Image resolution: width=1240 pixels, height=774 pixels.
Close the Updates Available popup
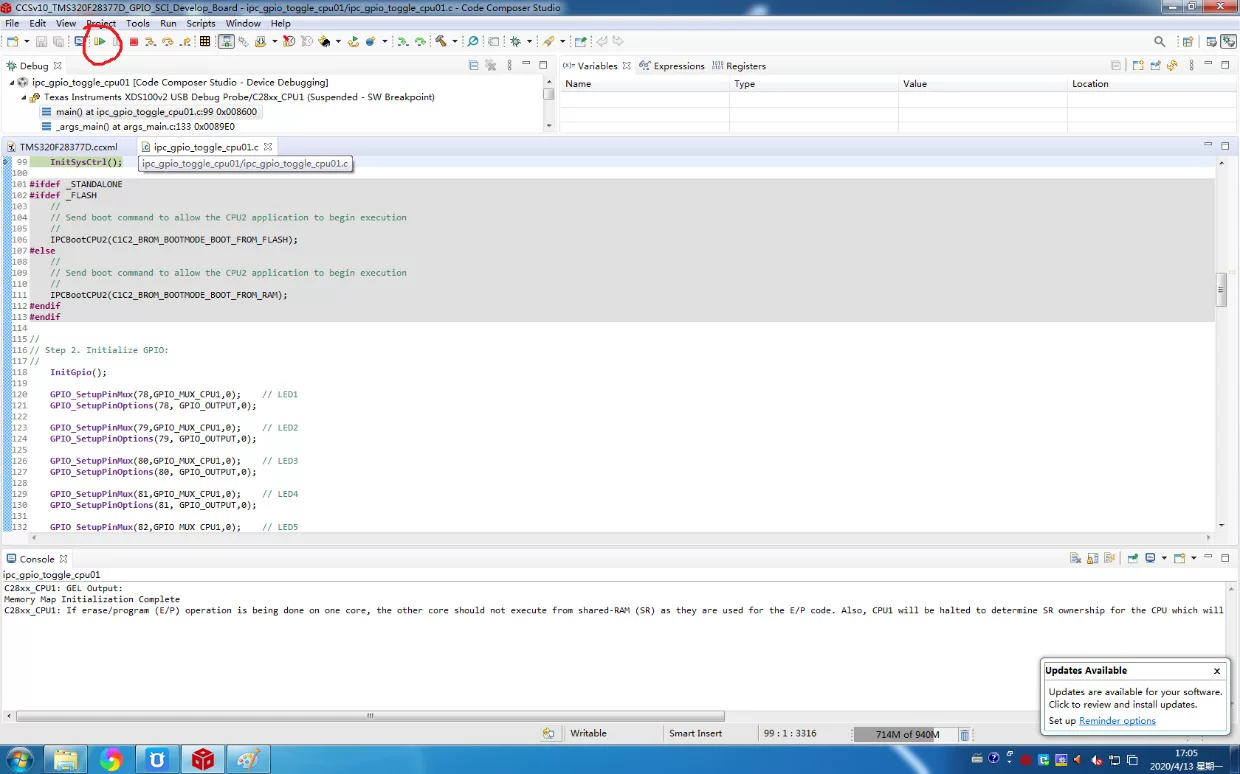coord(1217,671)
